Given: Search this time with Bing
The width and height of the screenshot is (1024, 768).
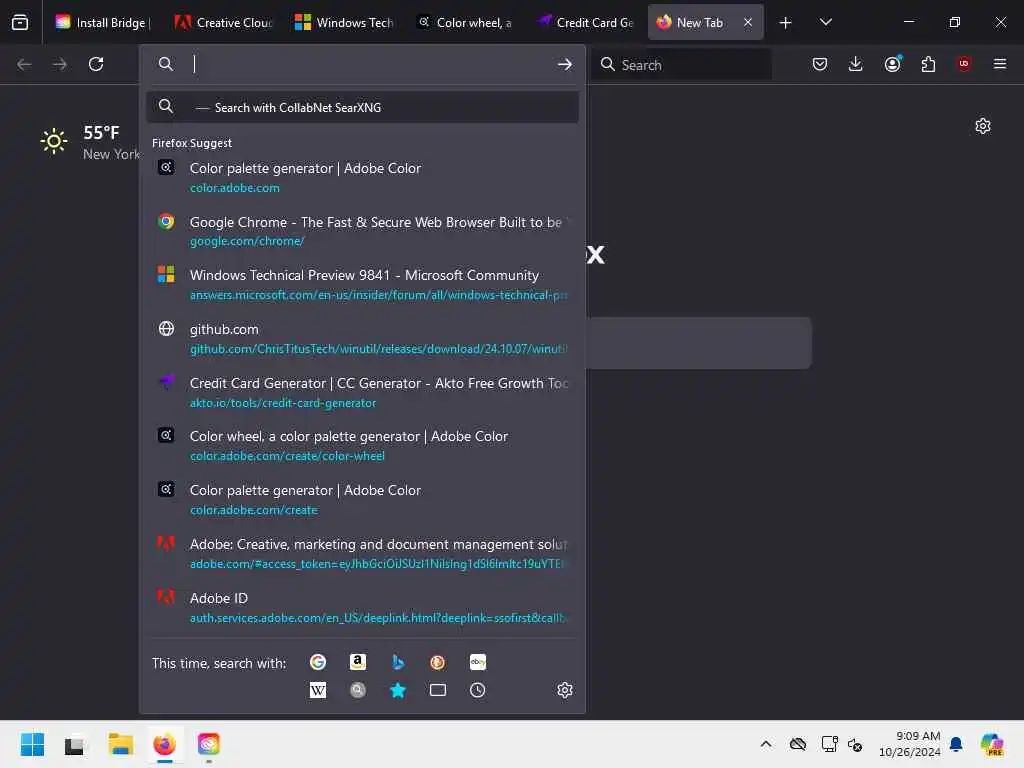Looking at the screenshot, I should click(398, 662).
